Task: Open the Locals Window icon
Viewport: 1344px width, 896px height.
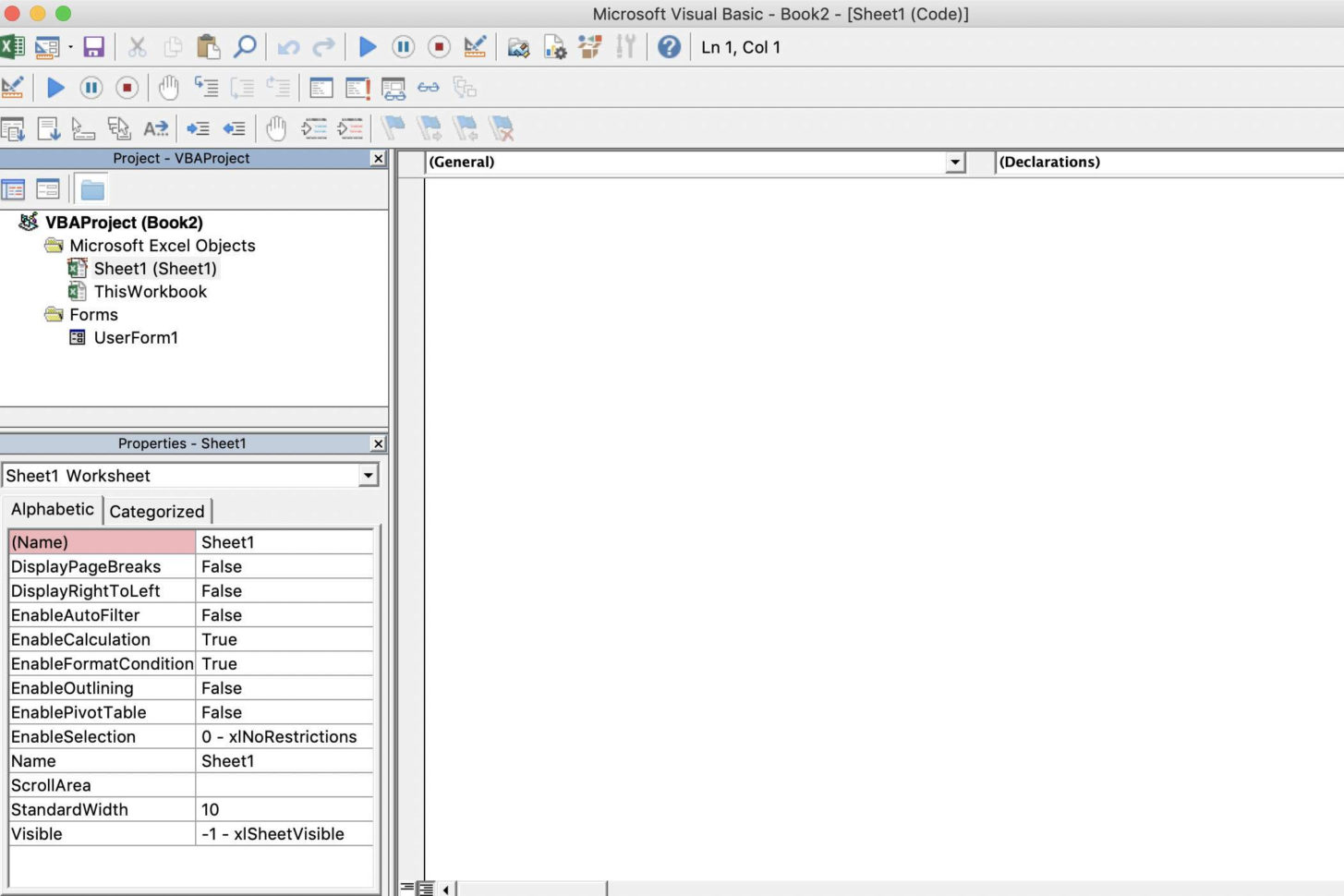Action: pyautogui.click(x=321, y=88)
